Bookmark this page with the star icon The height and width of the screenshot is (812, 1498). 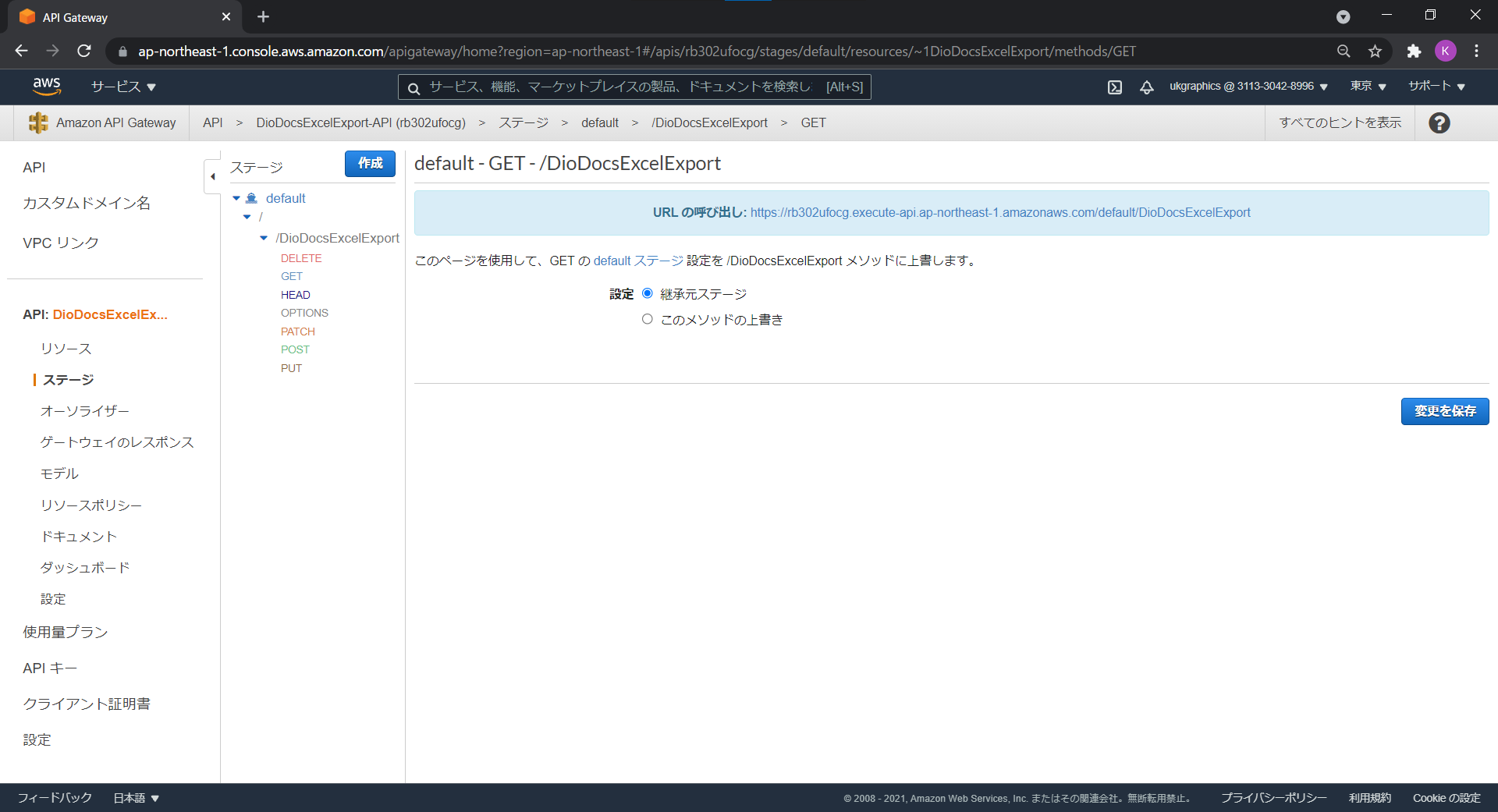tap(1375, 51)
